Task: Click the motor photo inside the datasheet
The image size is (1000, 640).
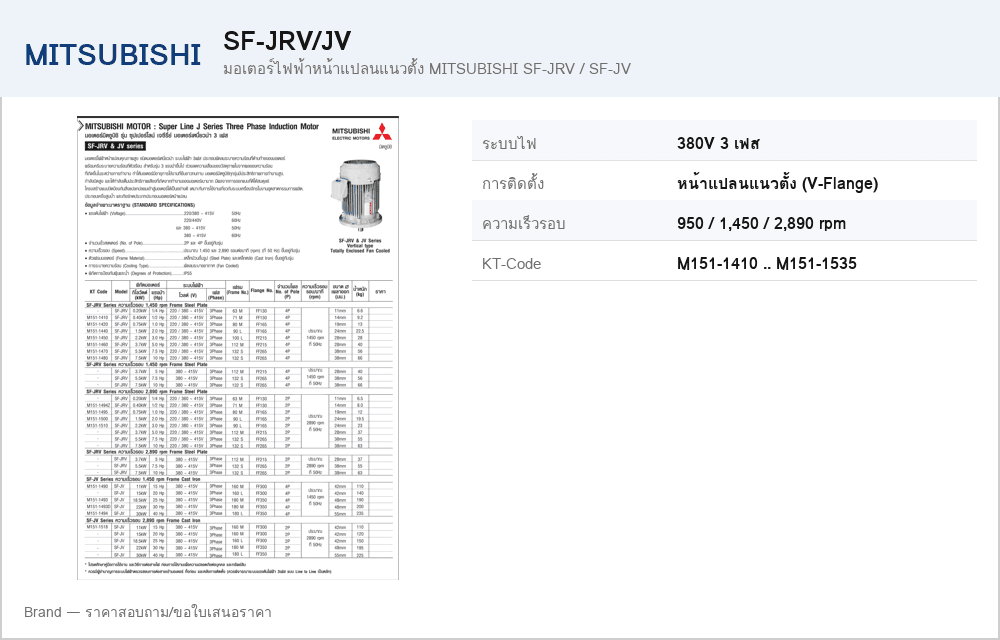Action: 358,194
